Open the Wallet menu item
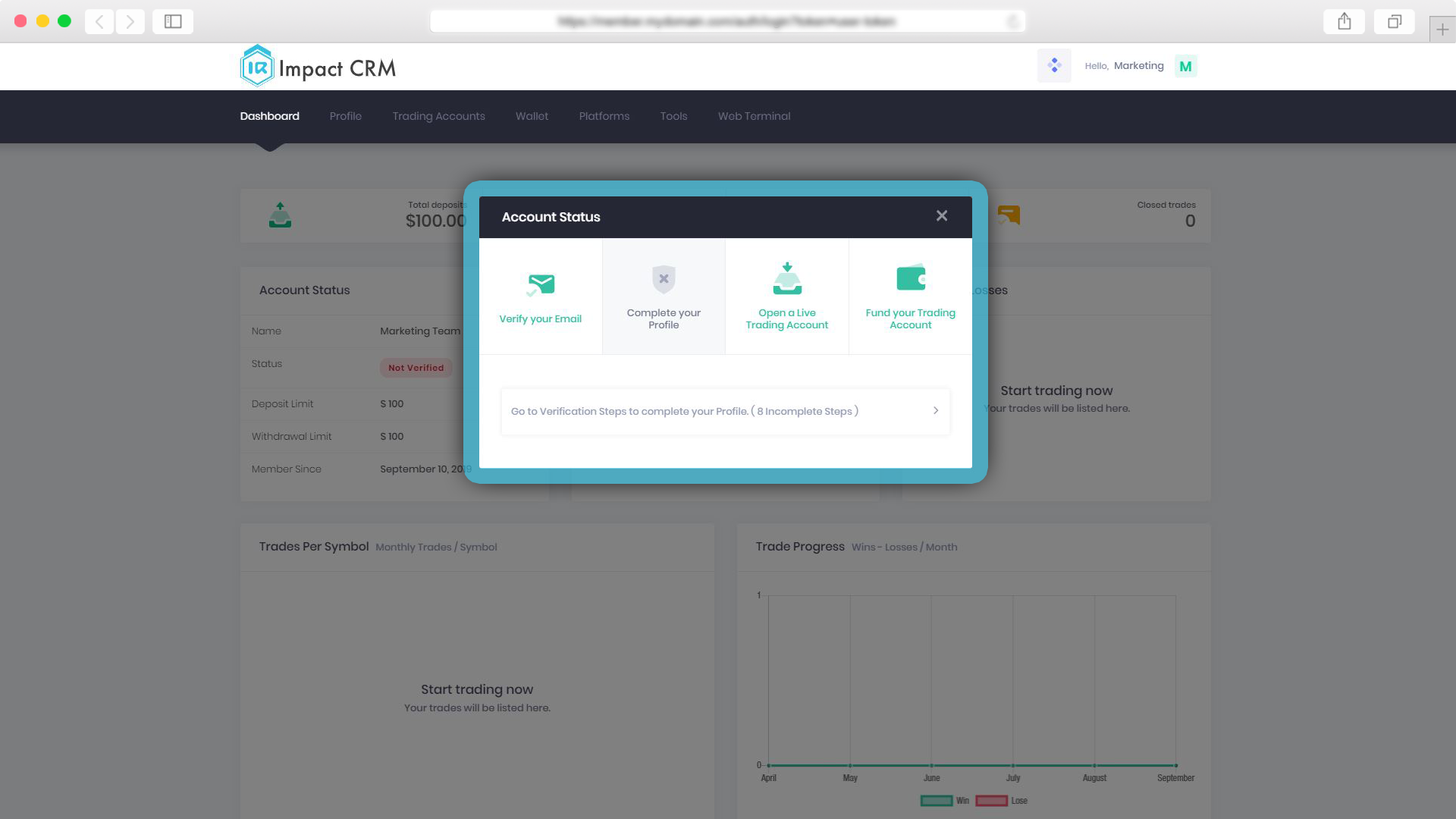Image resolution: width=1456 pixels, height=819 pixels. 532,116
